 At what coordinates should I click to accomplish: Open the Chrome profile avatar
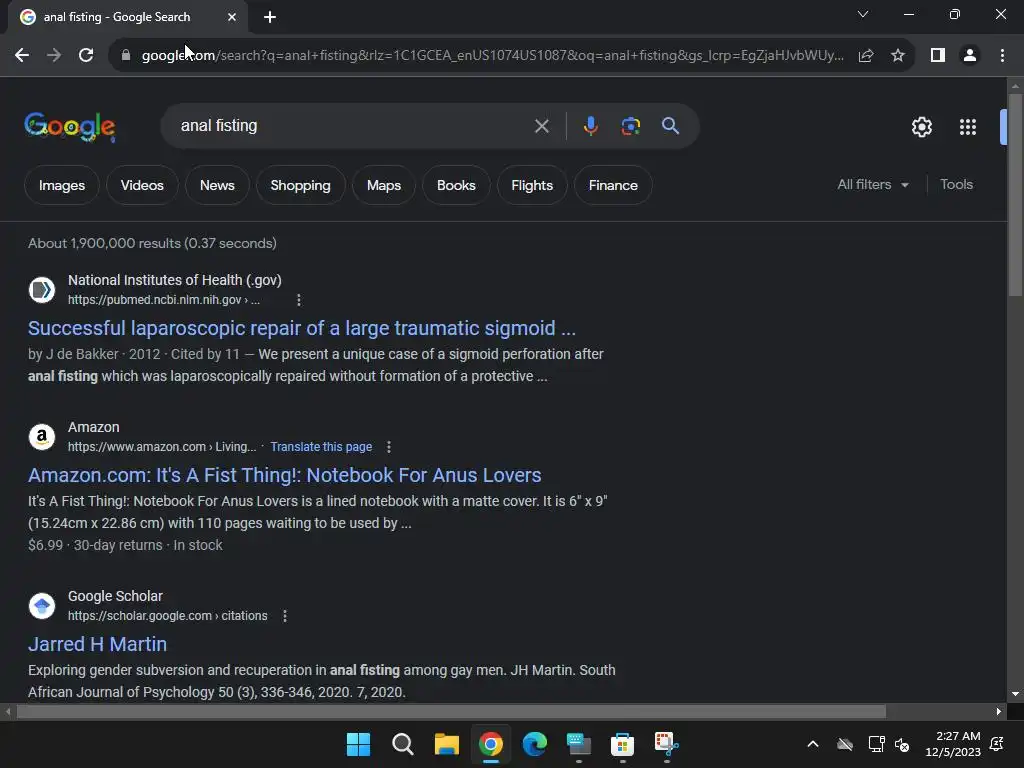(x=970, y=56)
